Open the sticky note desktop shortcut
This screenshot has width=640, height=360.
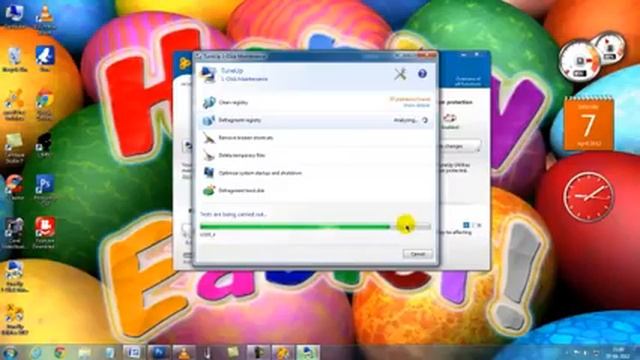pyautogui.click(x=14, y=147)
